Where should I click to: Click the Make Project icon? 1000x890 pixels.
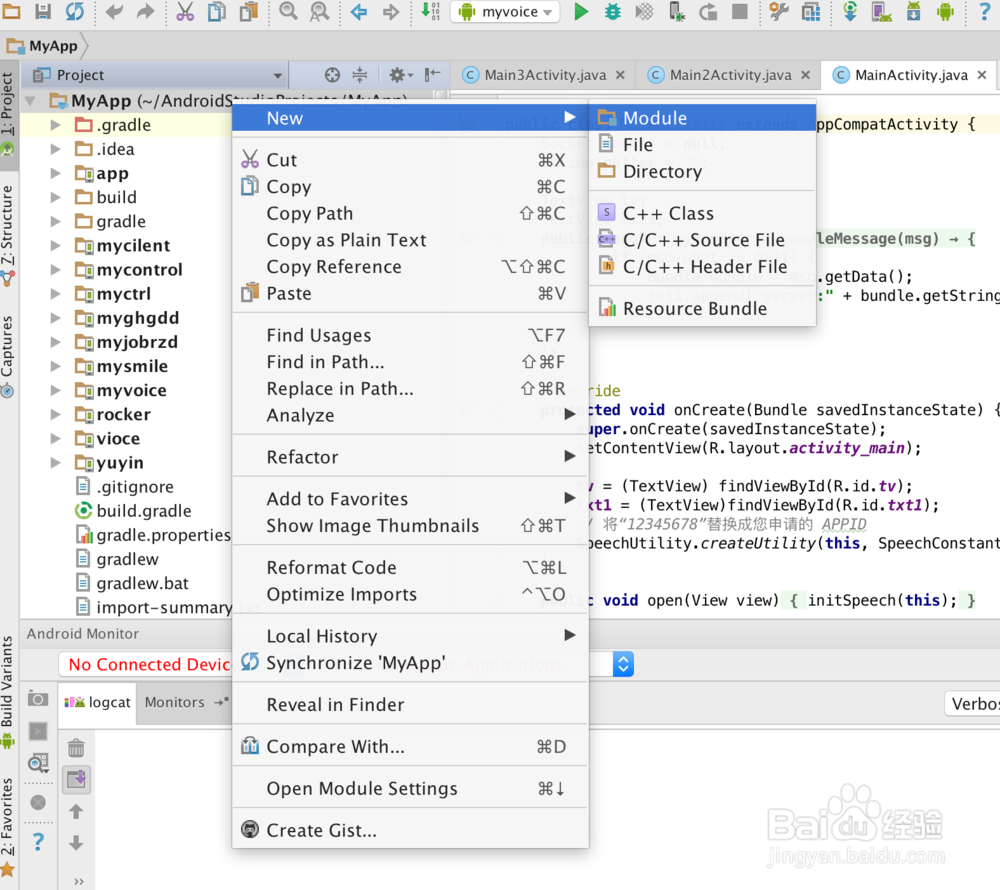(430, 11)
